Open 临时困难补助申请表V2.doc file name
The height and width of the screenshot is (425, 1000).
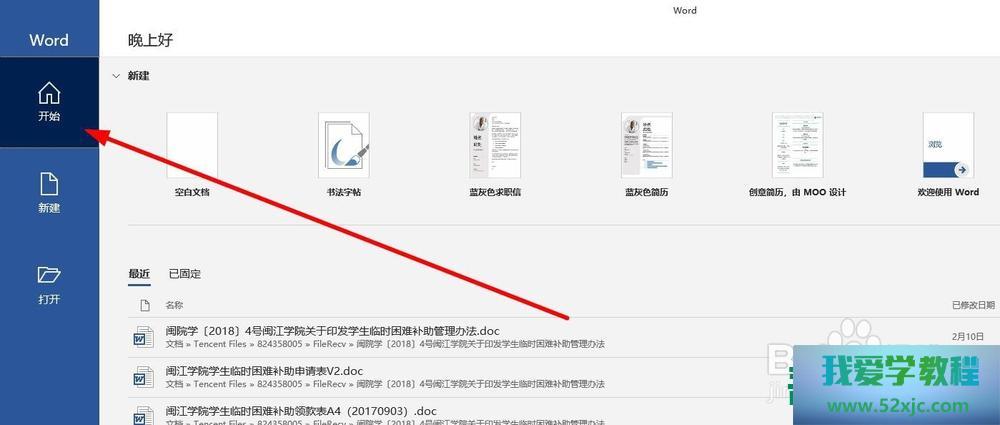click(264, 370)
